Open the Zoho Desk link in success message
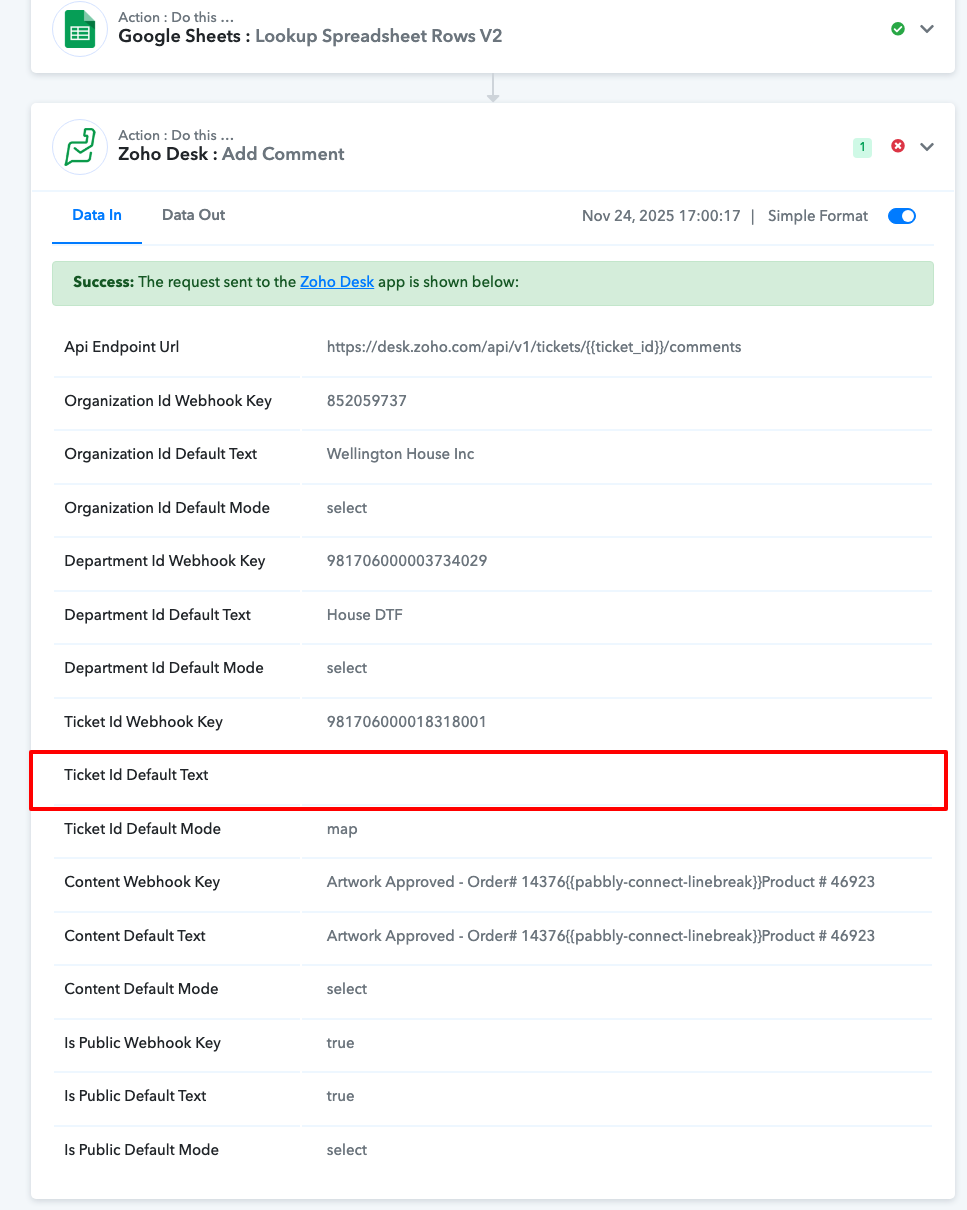The width and height of the screenshot is (967, 1210). click(x=337, y=282)
